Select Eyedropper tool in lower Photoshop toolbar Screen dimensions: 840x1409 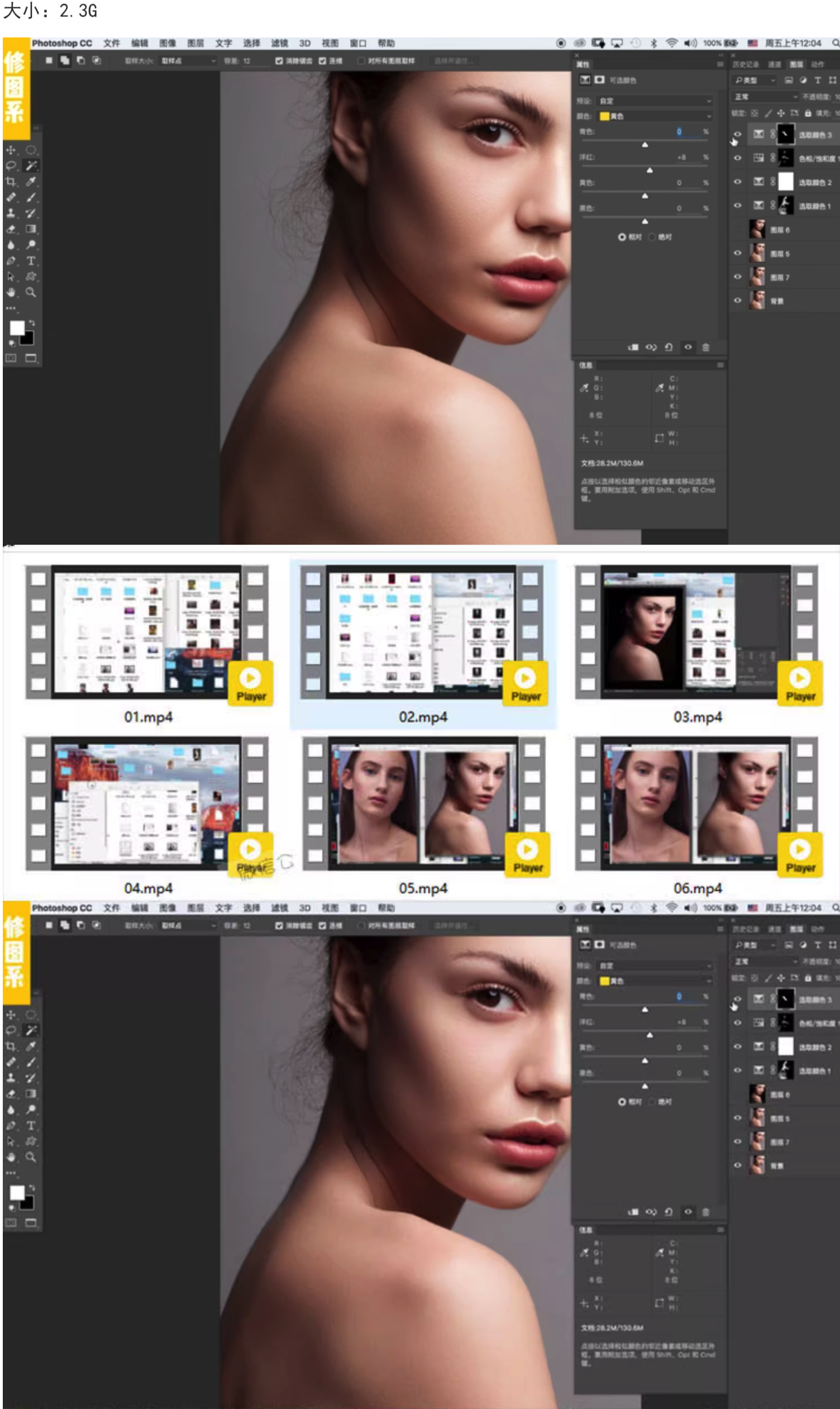pyautogui.click(x=31, y=1046)
